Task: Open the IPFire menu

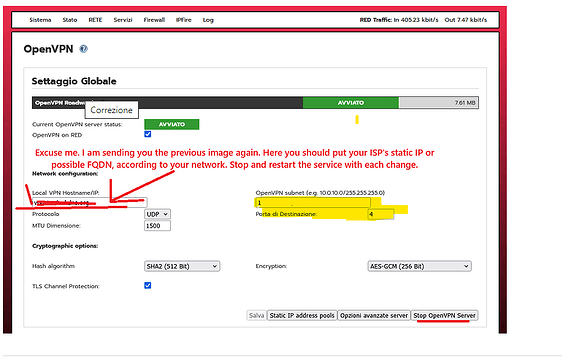Action: (184, 20)
